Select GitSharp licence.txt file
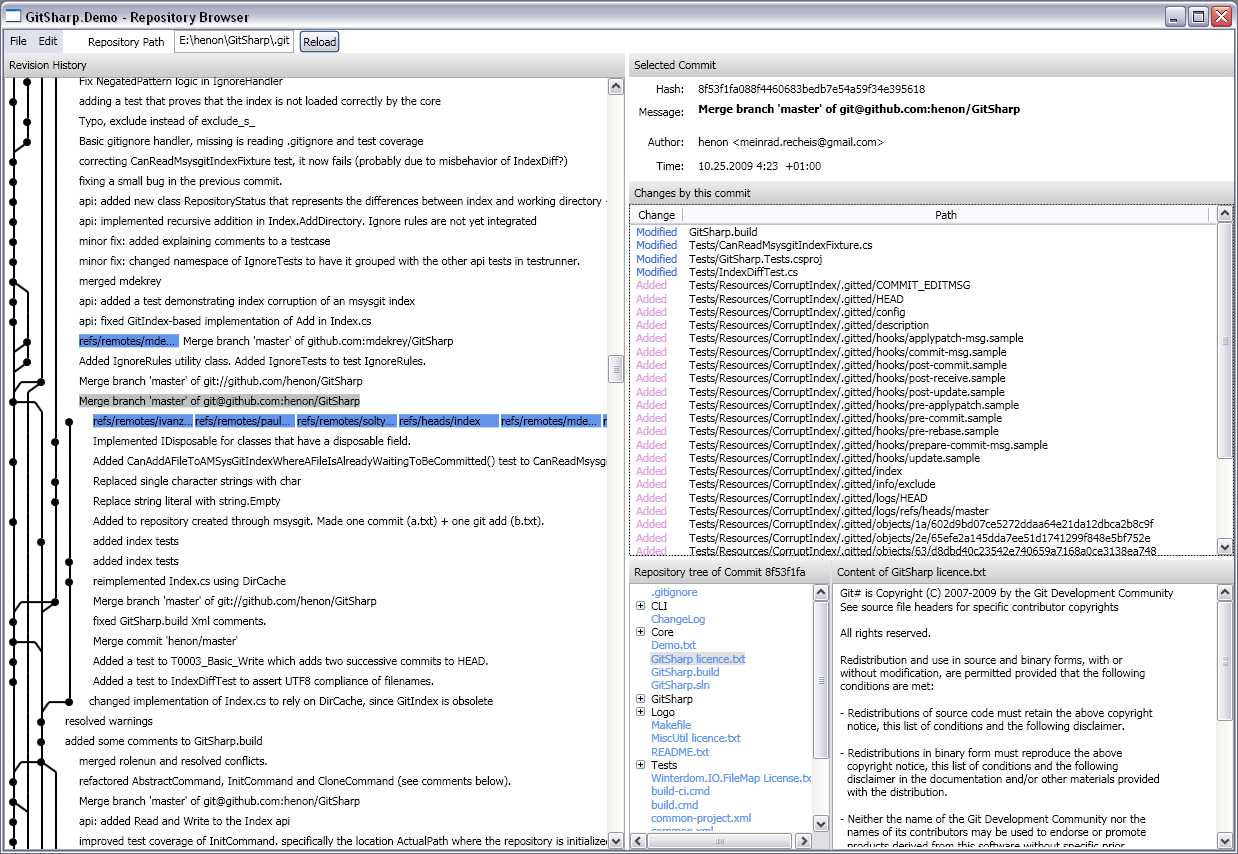 [x=698, y=659]
